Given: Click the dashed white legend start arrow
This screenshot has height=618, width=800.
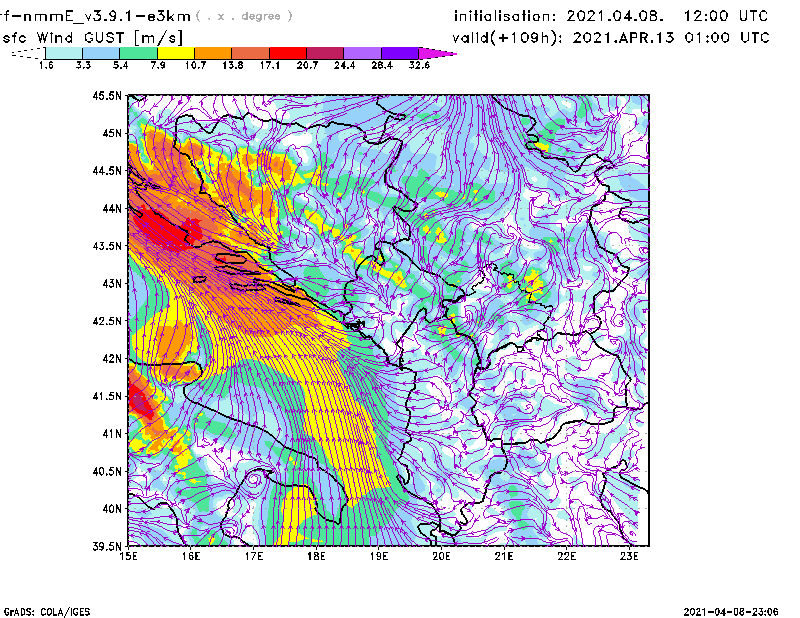Looking at the screenshot, I should click(28, 53).
